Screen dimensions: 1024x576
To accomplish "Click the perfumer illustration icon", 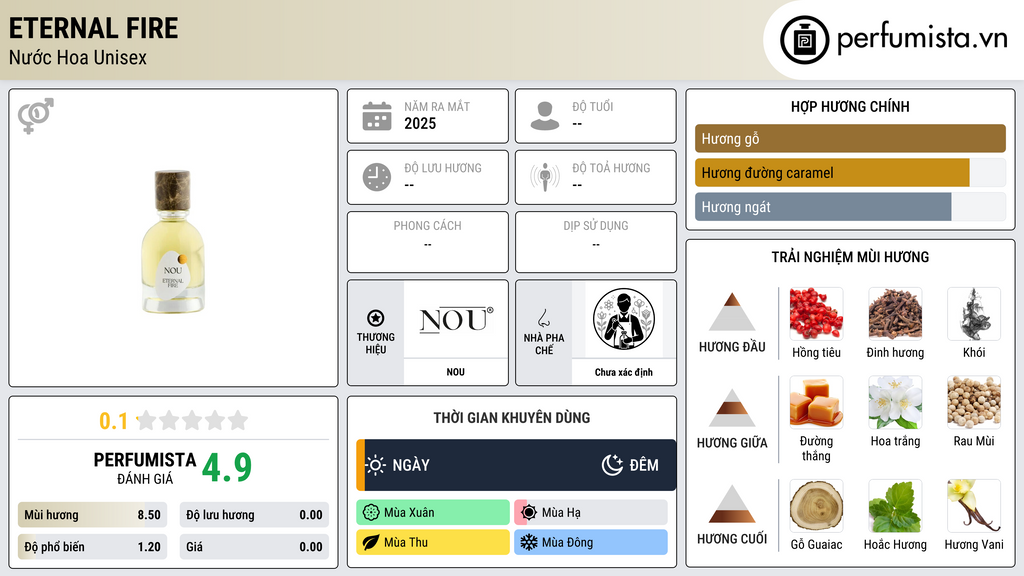I will tap(624, 319).
